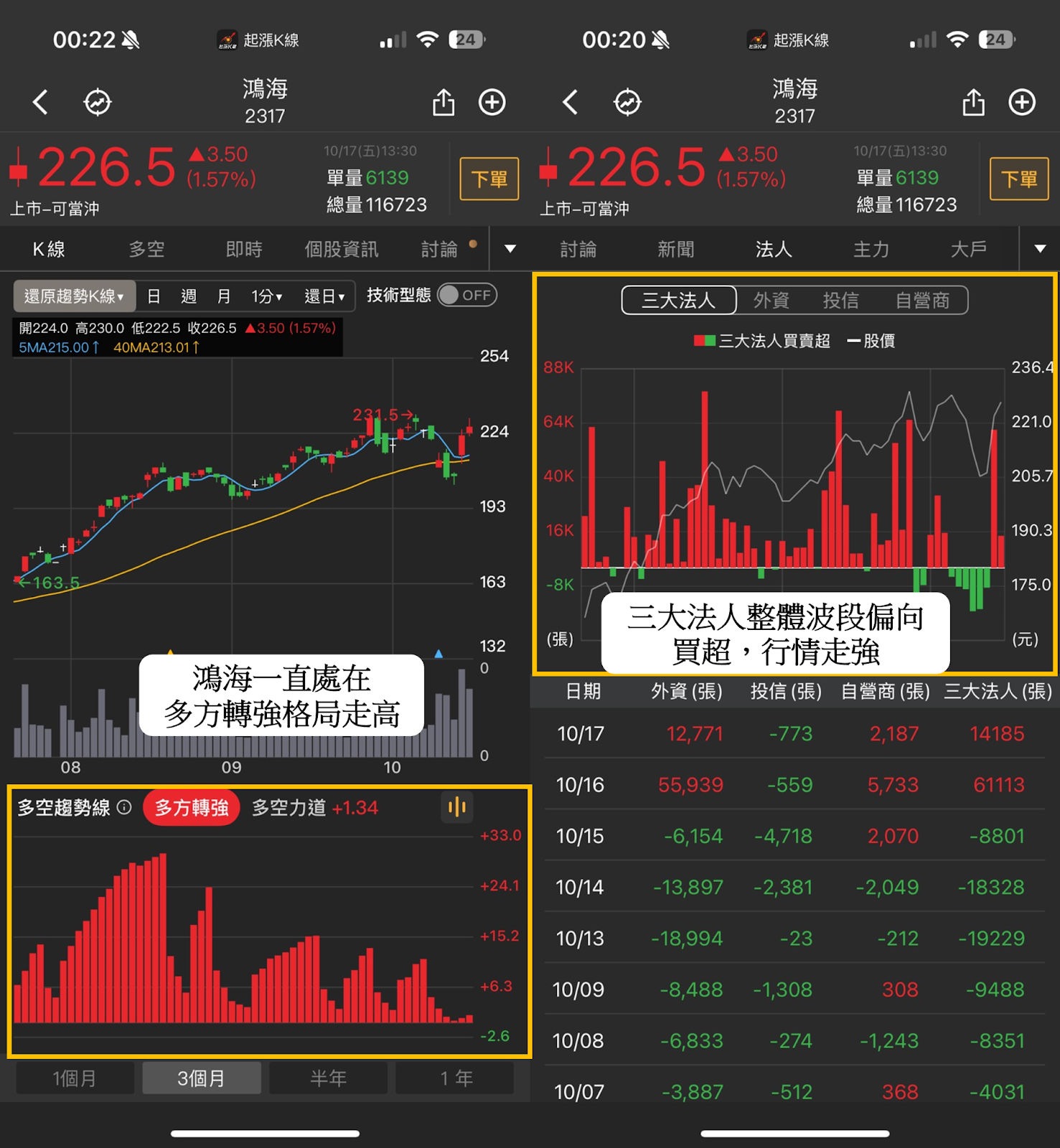Tap 外資 (張) column header
The image size is (1060, 1148).
(687, 691)
